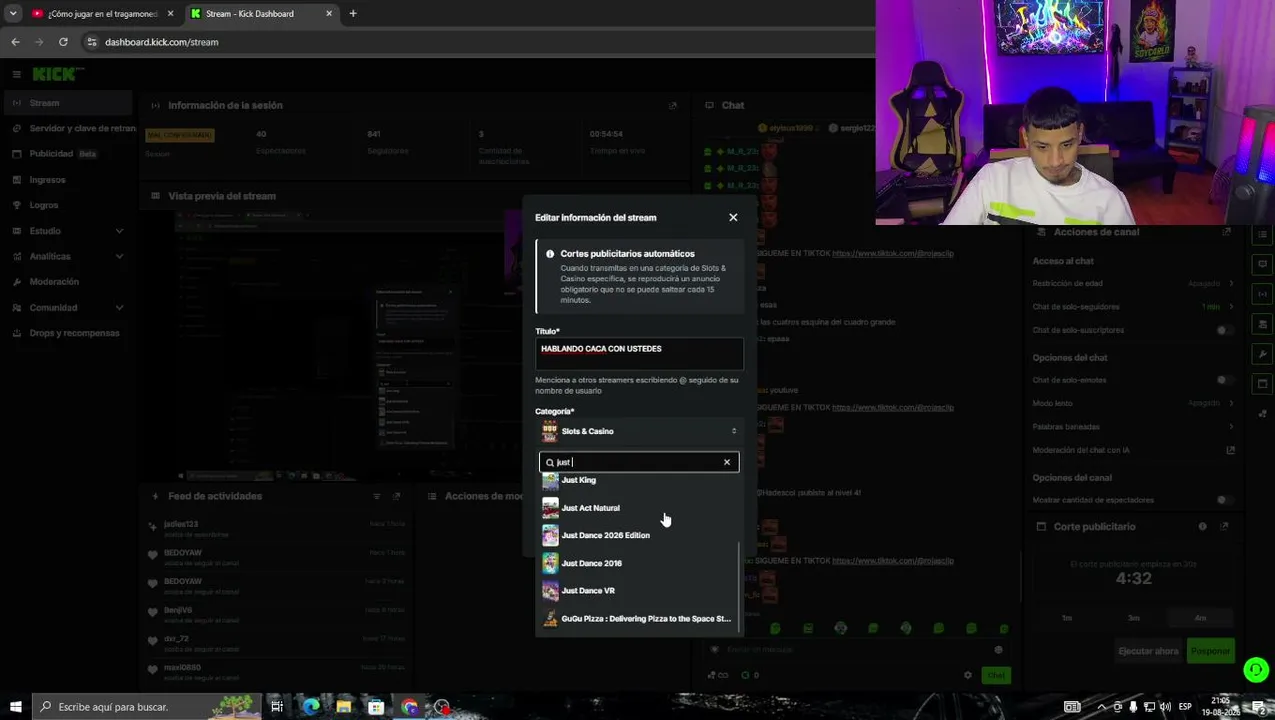Viewport: 1275px width, 720px height.
Task: Click Posponer ad break button
Action: (1210, 651)
